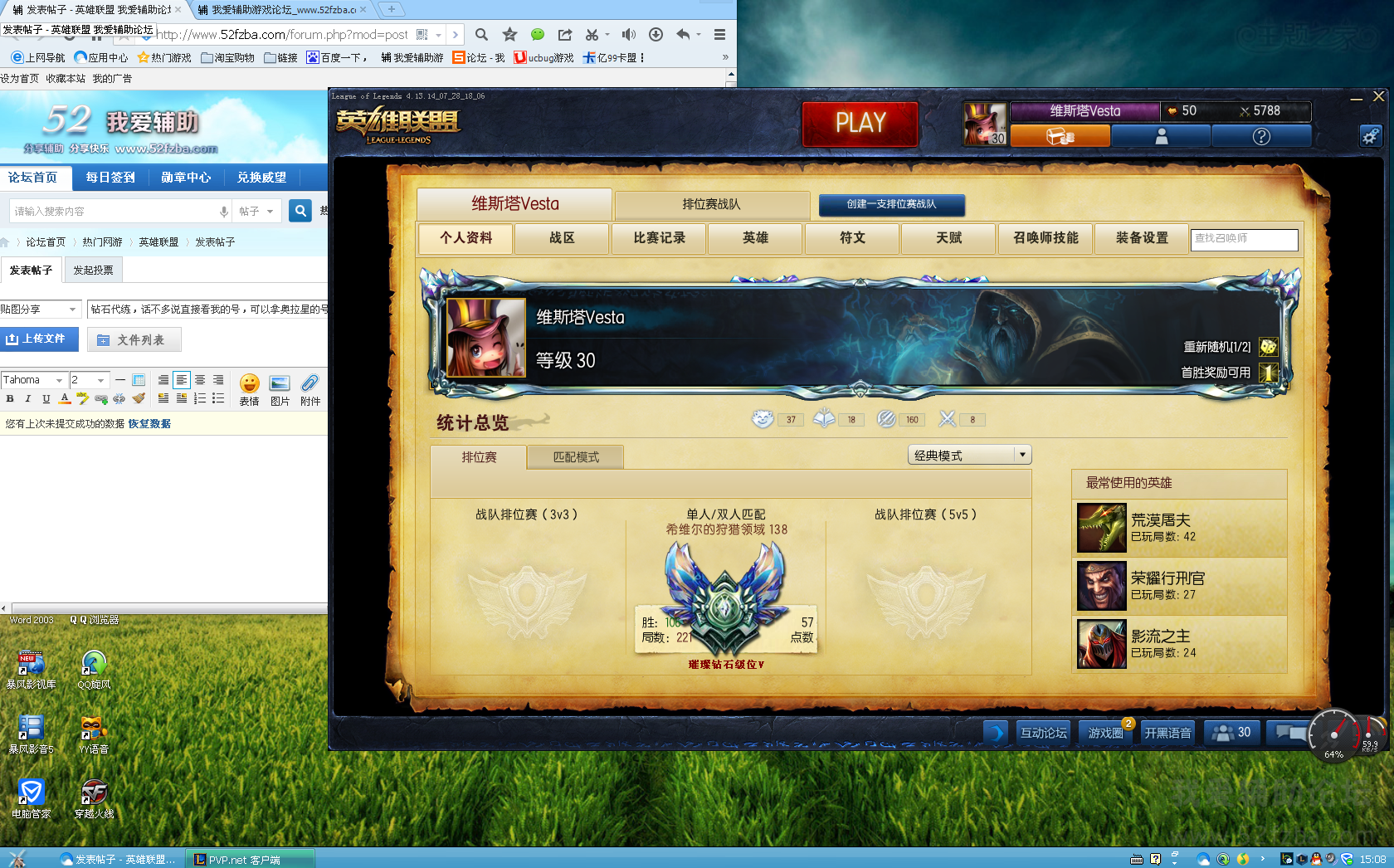Click 创建一支排位赛战队 button
This screenshot has width=1394, height=868.
[x=891, y=204]
